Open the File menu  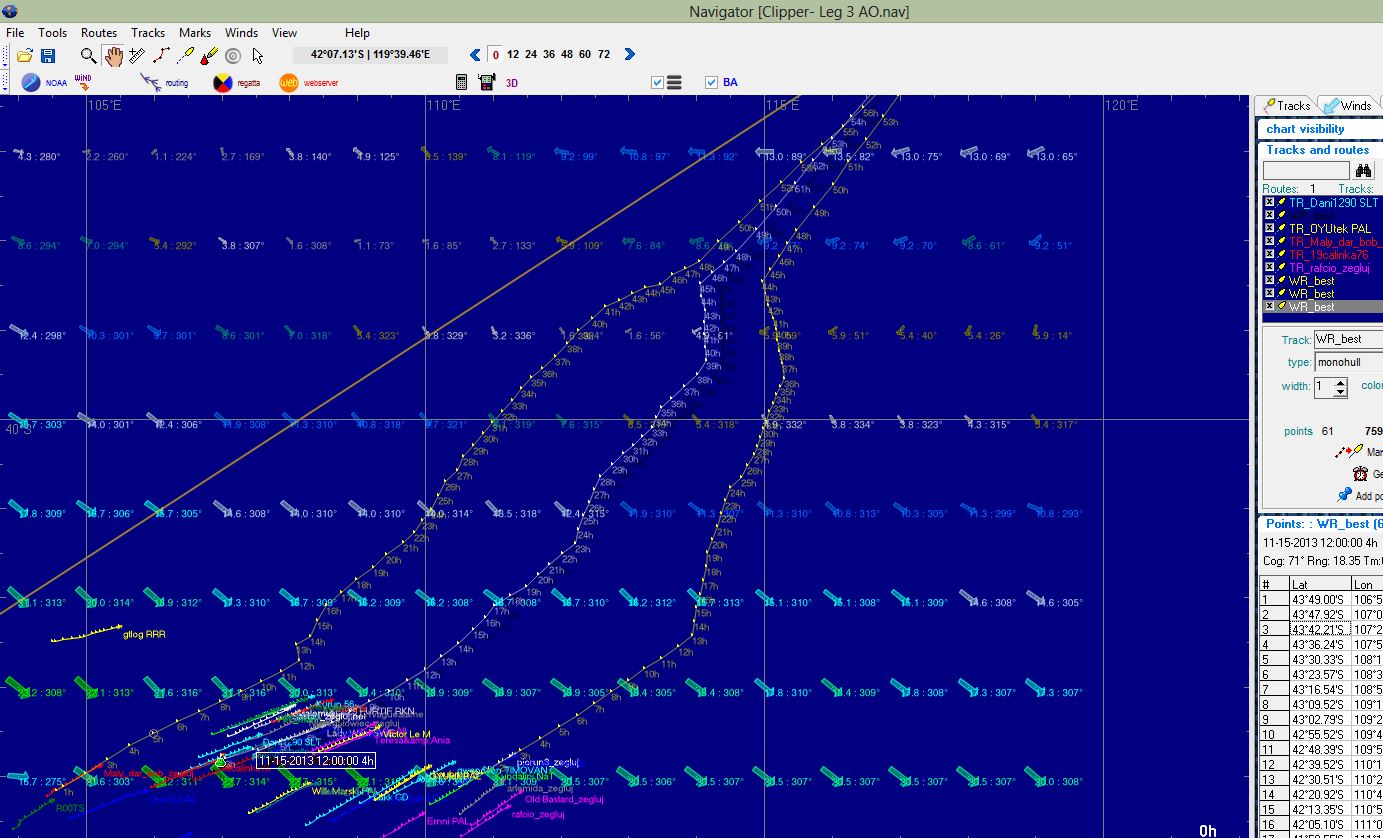coord(15,33)
